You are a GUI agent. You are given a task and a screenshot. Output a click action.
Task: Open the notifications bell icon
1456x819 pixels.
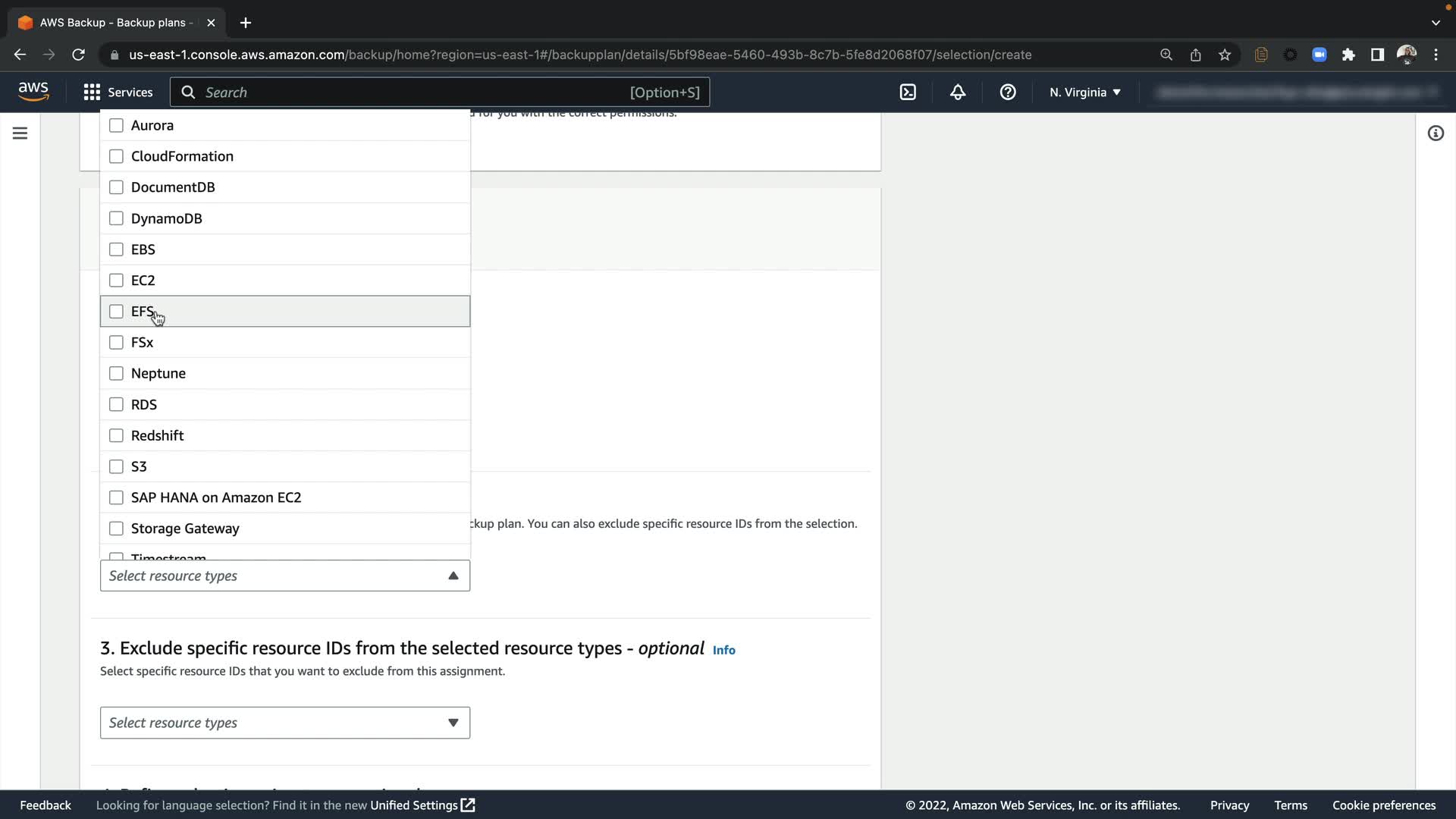pyautogui.click(x=958, y=93)
